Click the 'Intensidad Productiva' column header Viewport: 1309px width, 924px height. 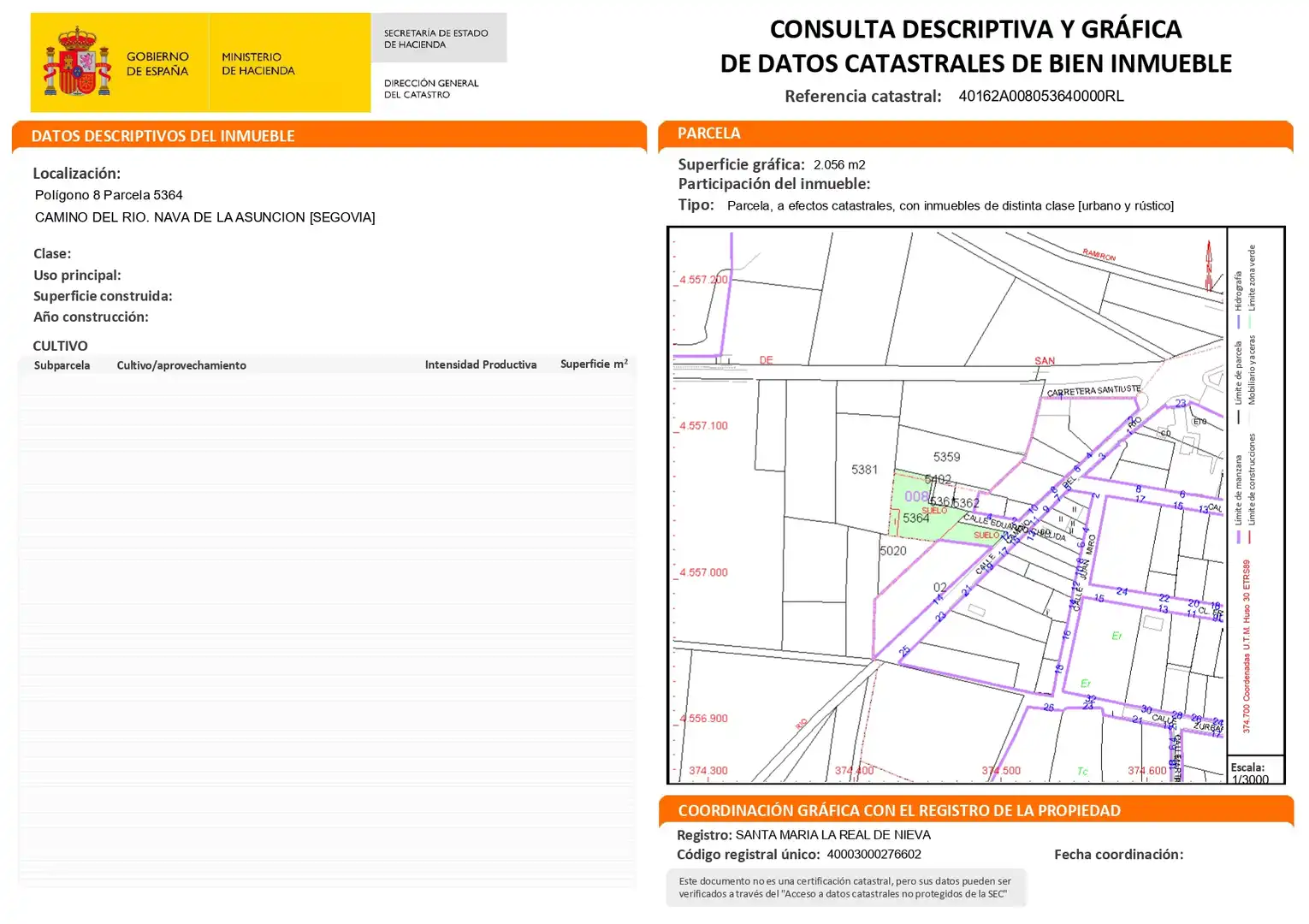(481, 364)
